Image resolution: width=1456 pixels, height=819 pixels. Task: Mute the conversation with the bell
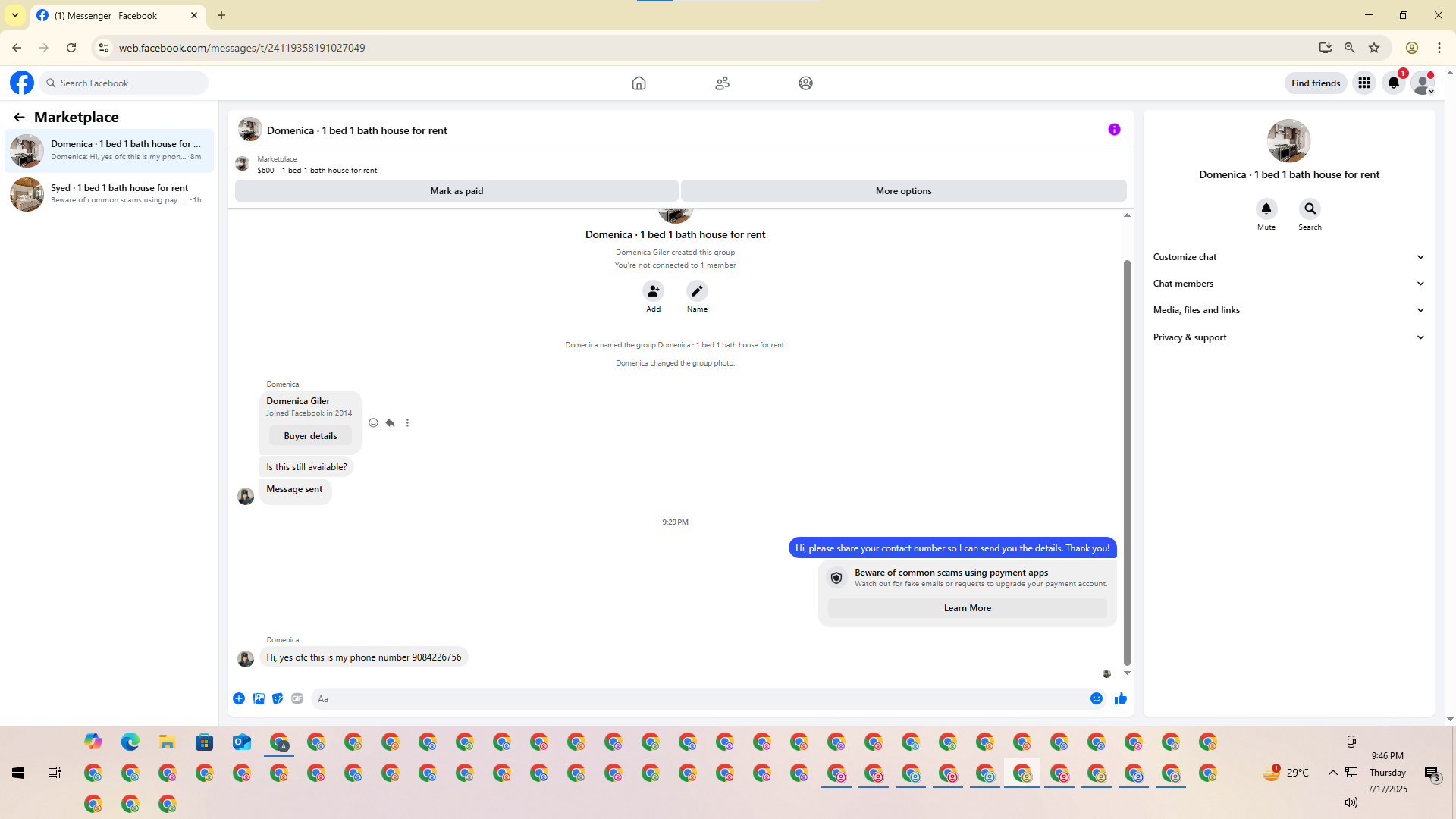(x=1266, y=209)
